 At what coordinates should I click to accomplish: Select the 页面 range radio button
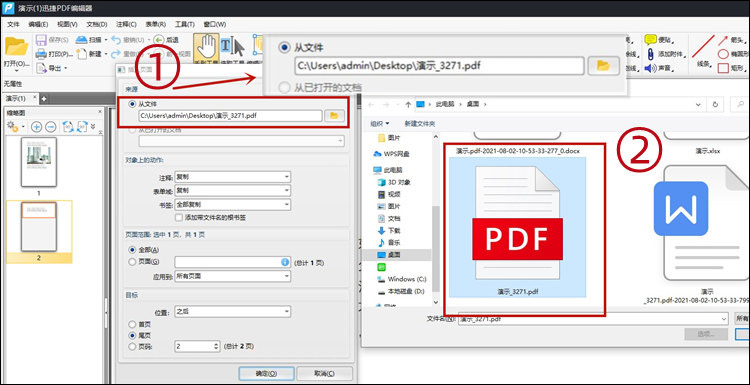pyautogui.click(x=132, y=262)
